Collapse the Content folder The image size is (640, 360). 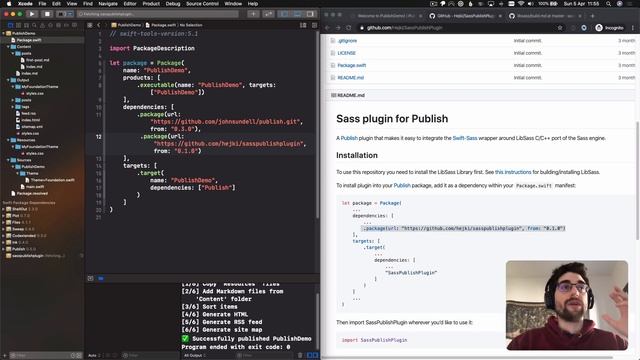(x=8, y=47)
